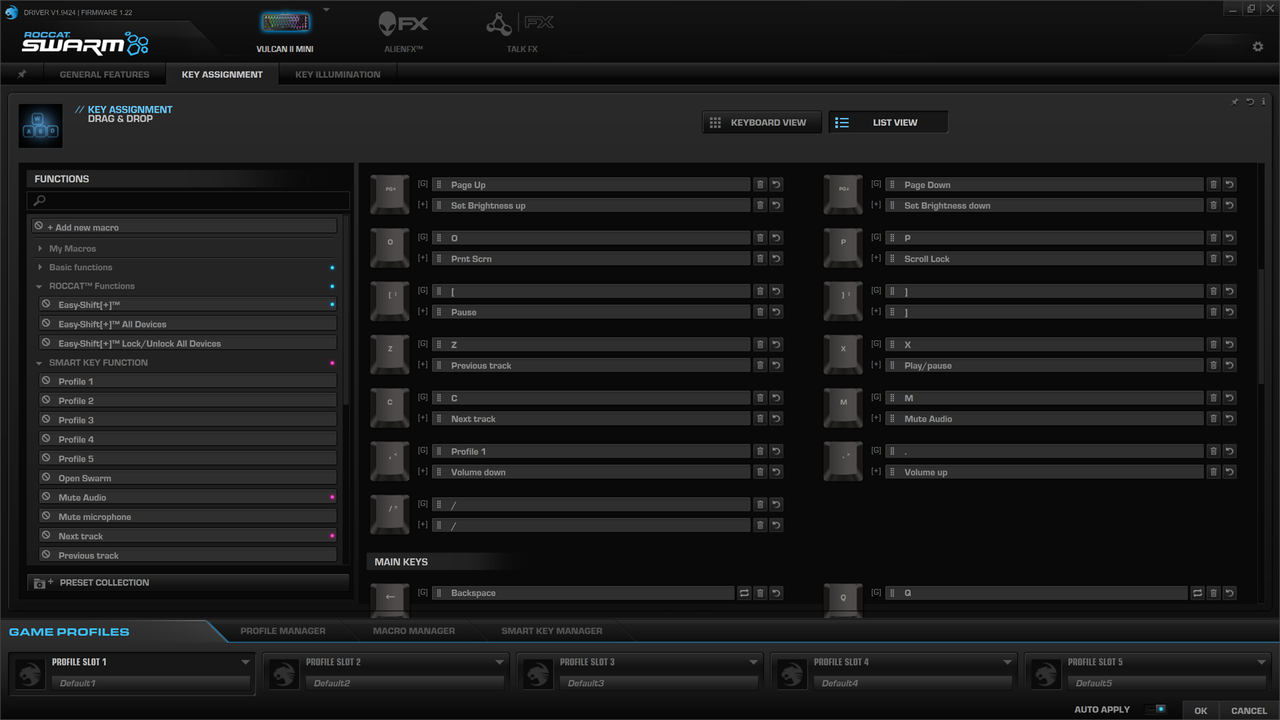Open the Key Illumination tab
The width and height of the screenshot is (1280, 720).
click(x=338, y=74)
